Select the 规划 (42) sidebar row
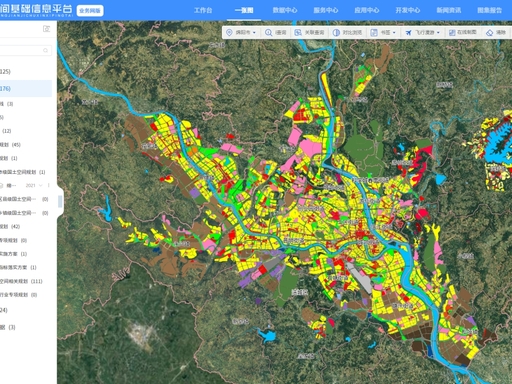The height and width of the screenshot is (384, 512). (x=26, y=226)
